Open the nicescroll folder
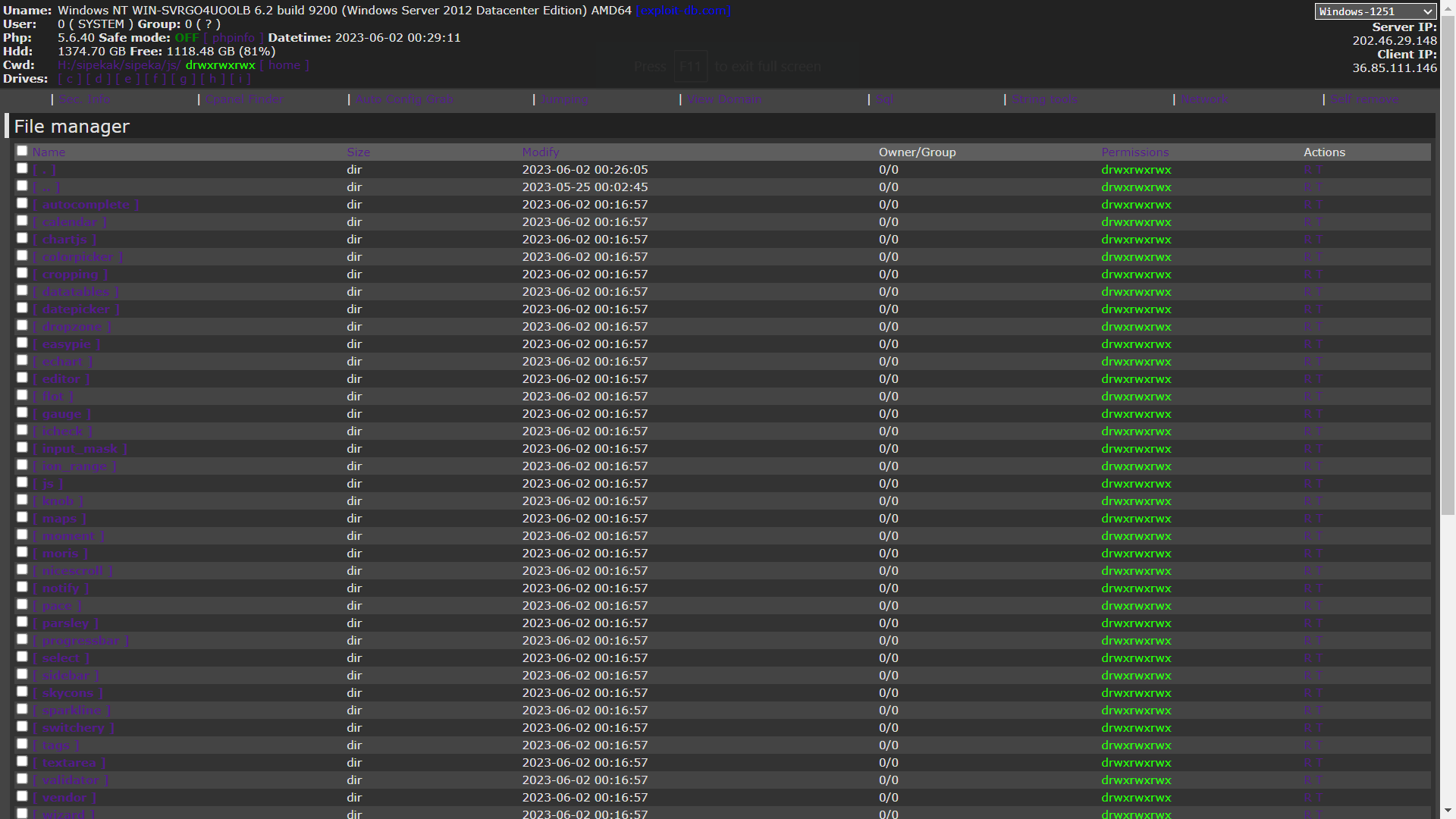The width and height of the screenshot is (1456, 819). [73, 571]
